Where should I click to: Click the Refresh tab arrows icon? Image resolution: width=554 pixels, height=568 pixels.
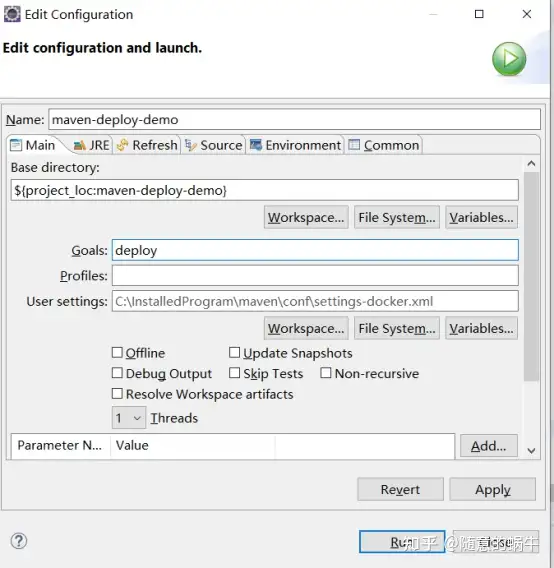122,145
